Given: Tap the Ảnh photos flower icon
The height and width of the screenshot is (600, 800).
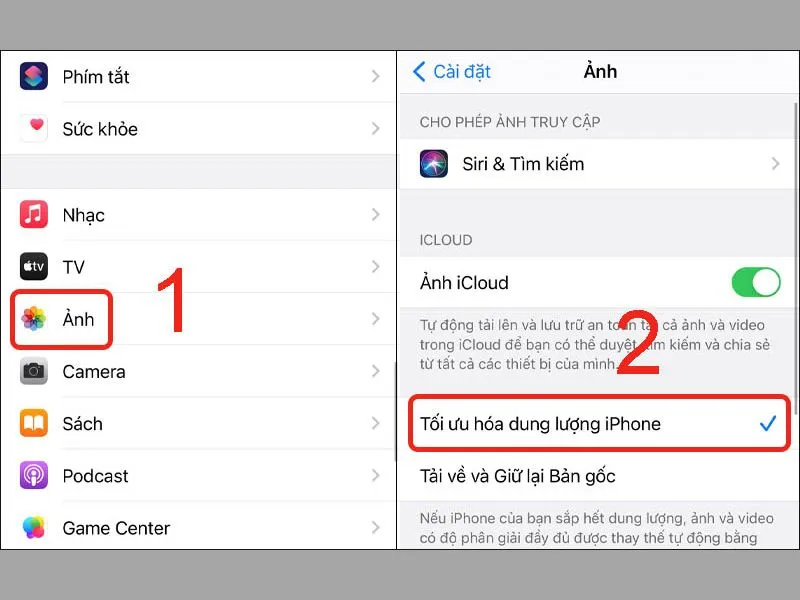Looking at the screenshot, I should pos(34,319).
